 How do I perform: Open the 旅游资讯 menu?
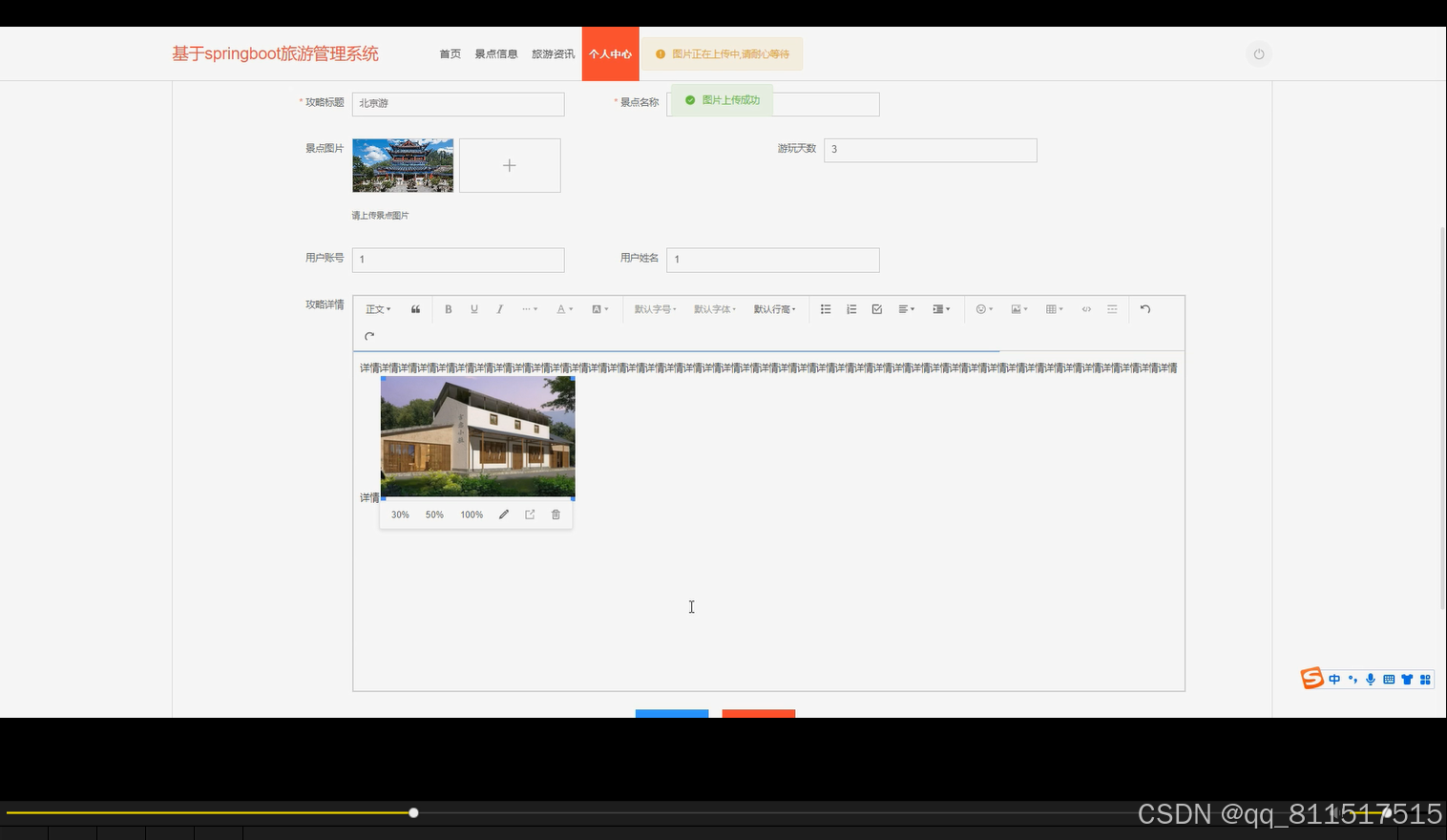point(554,54)
